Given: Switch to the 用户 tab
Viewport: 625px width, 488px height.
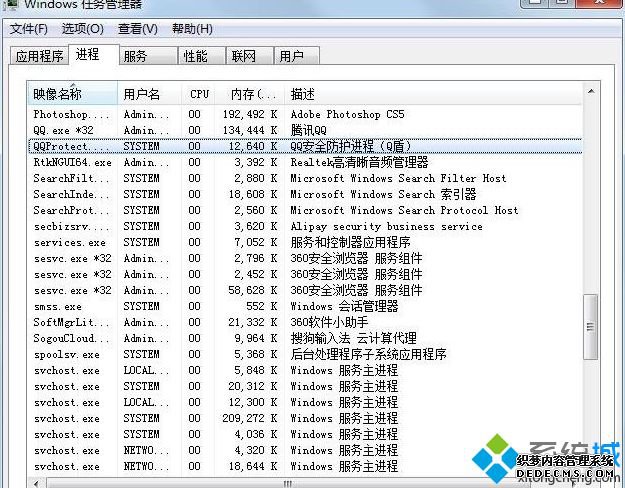Looking at the screenshot, I should (x=297, y=56).
